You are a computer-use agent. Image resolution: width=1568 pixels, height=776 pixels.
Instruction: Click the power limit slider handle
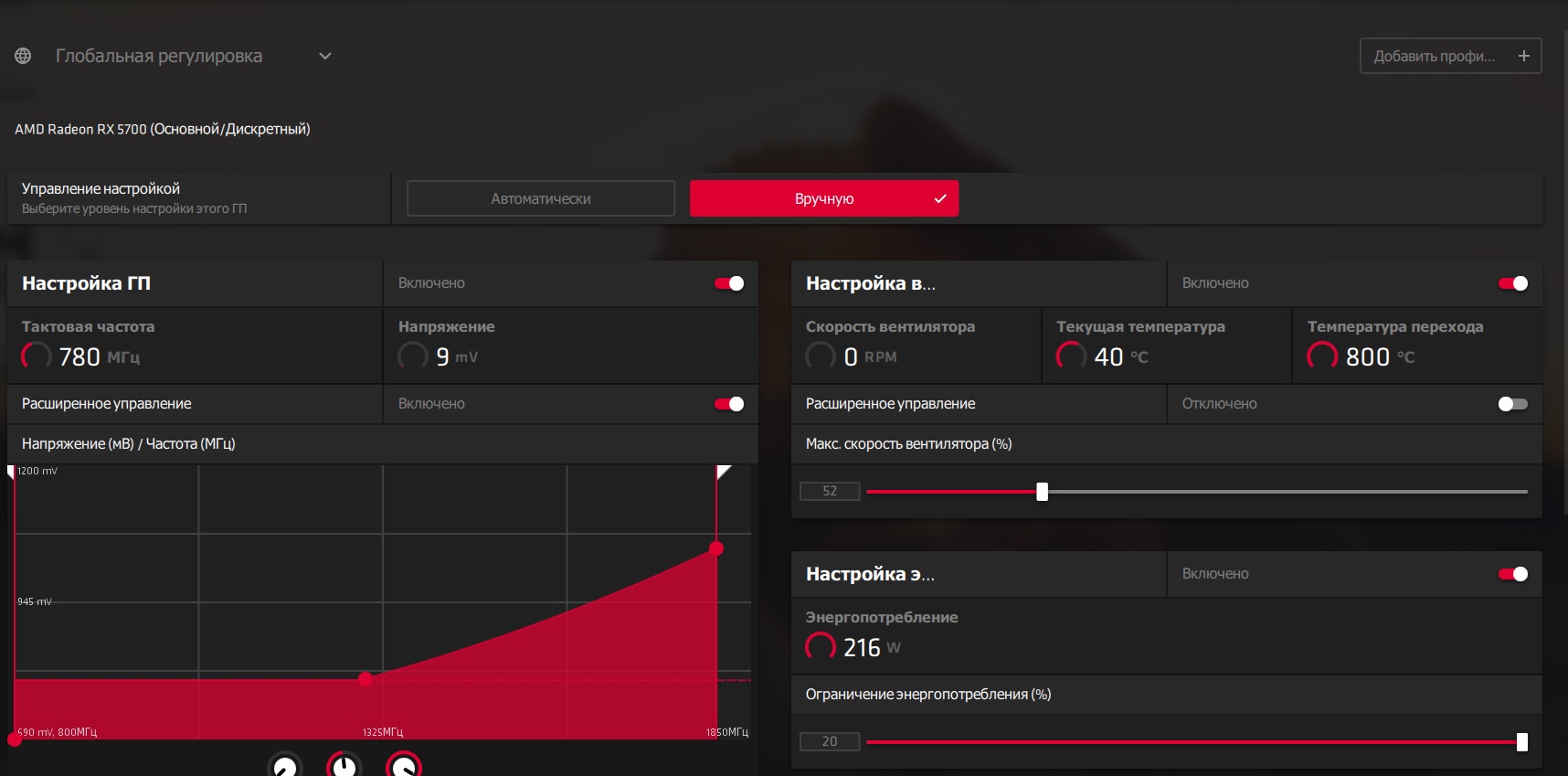(1522, 742)
